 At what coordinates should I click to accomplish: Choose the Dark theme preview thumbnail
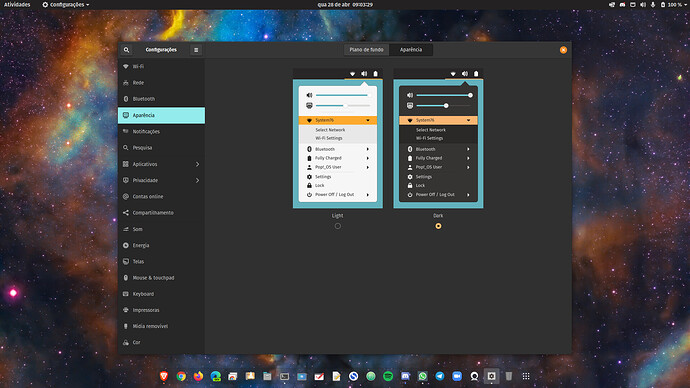[x=438, y=139]
